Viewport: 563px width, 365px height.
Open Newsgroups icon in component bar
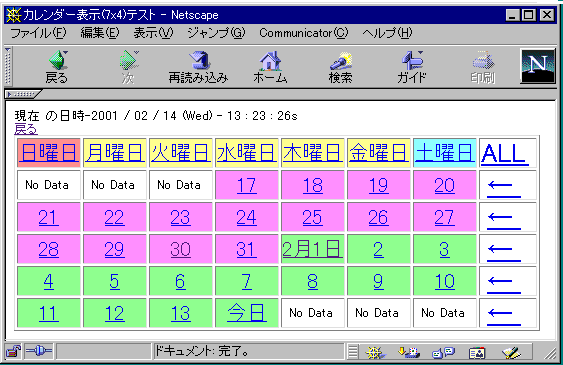[x=443, y=352]
